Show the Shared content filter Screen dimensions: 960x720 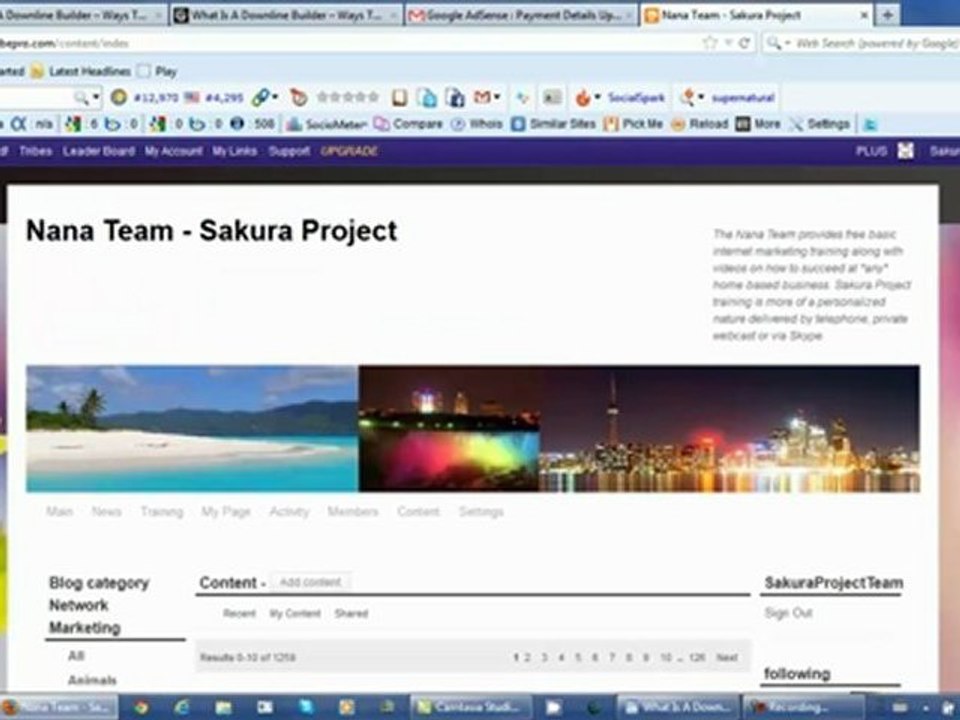[351, 613]
